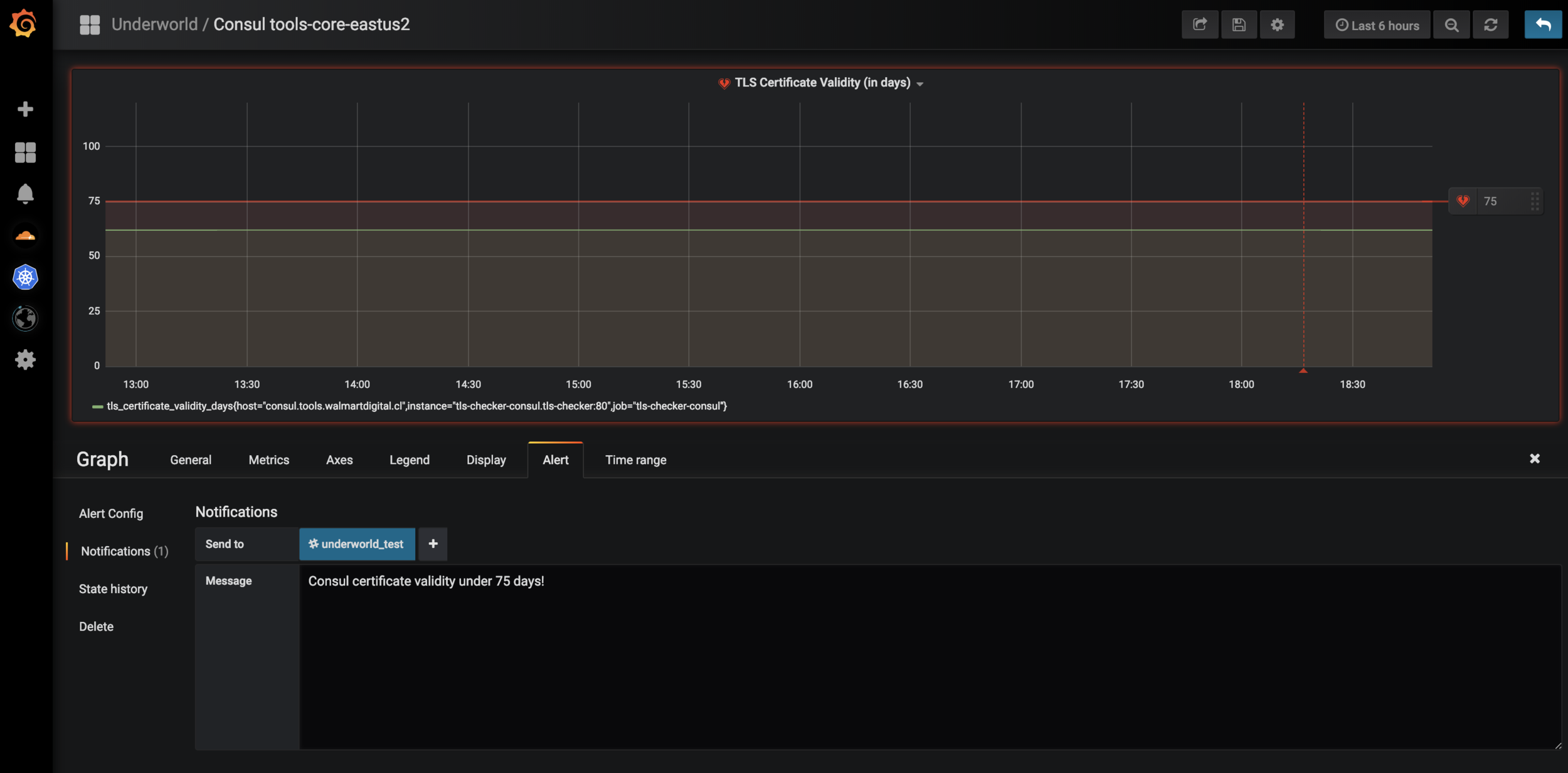Image resolution: width=1568 pixels, height=773 pixels.
Task: Open the Create plus menu in sidebar
Action: [25, 109]
